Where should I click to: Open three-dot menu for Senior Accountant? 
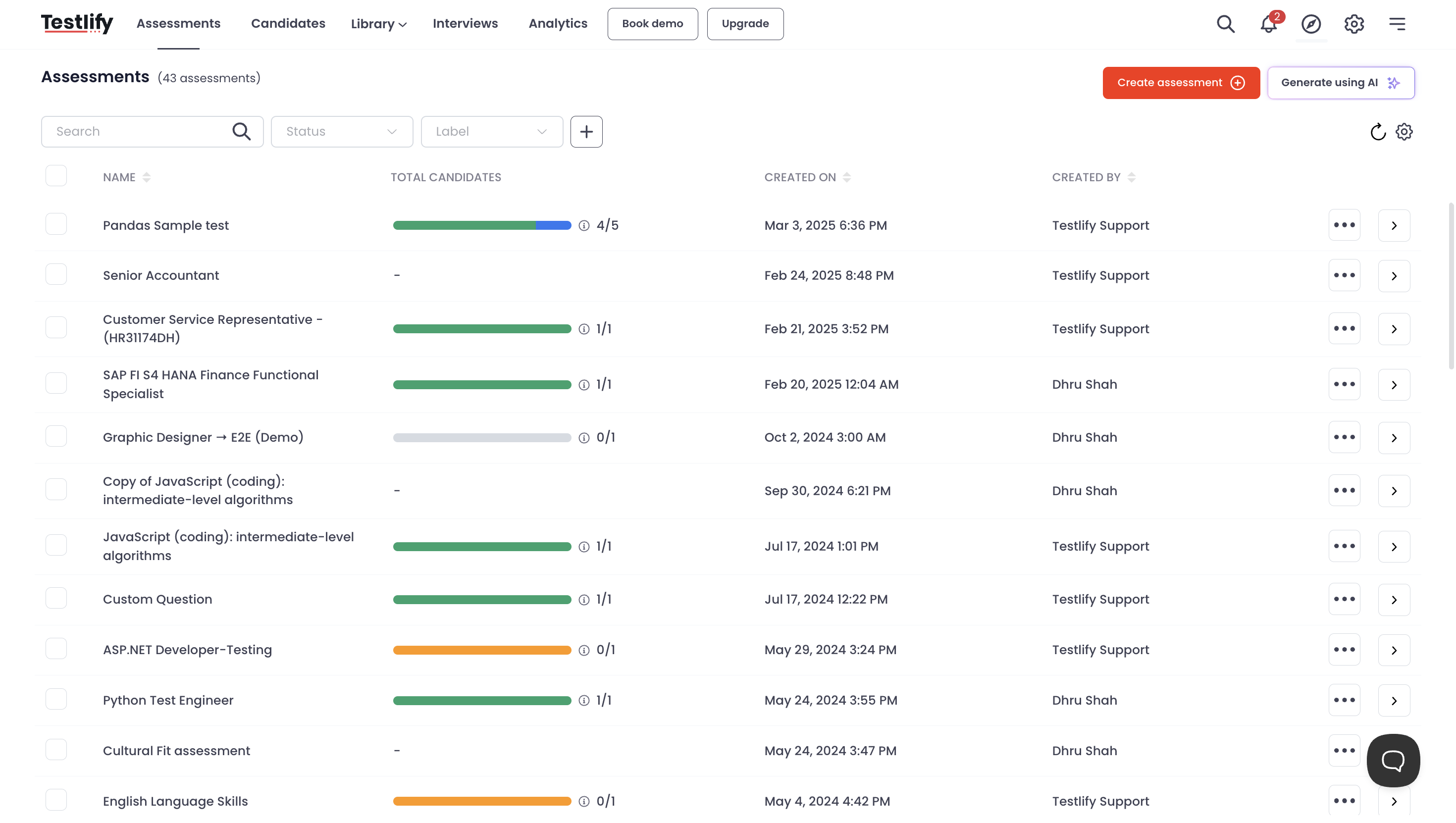1344,275
